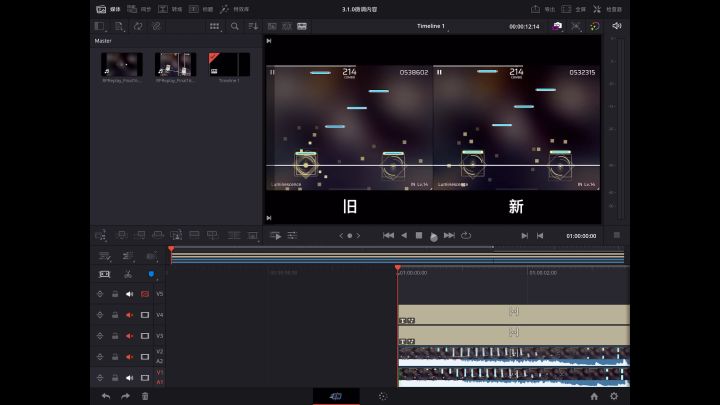Image resolution: width=720 pixels, height=405 pixels.
Task: Click the media pool search icon
Action: click(x=235, y=26)
